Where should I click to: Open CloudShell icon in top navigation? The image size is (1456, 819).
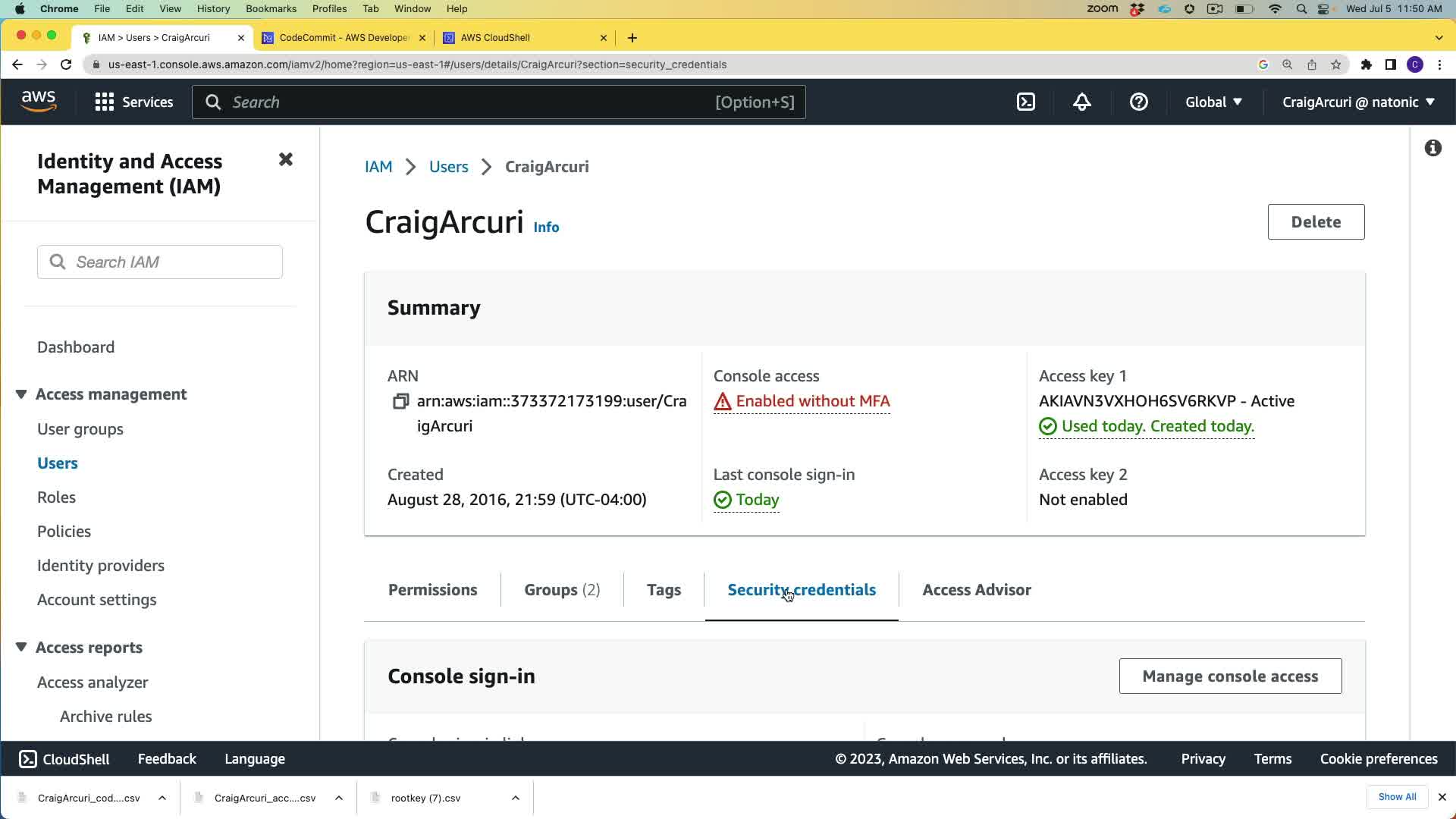[1026, 102]
